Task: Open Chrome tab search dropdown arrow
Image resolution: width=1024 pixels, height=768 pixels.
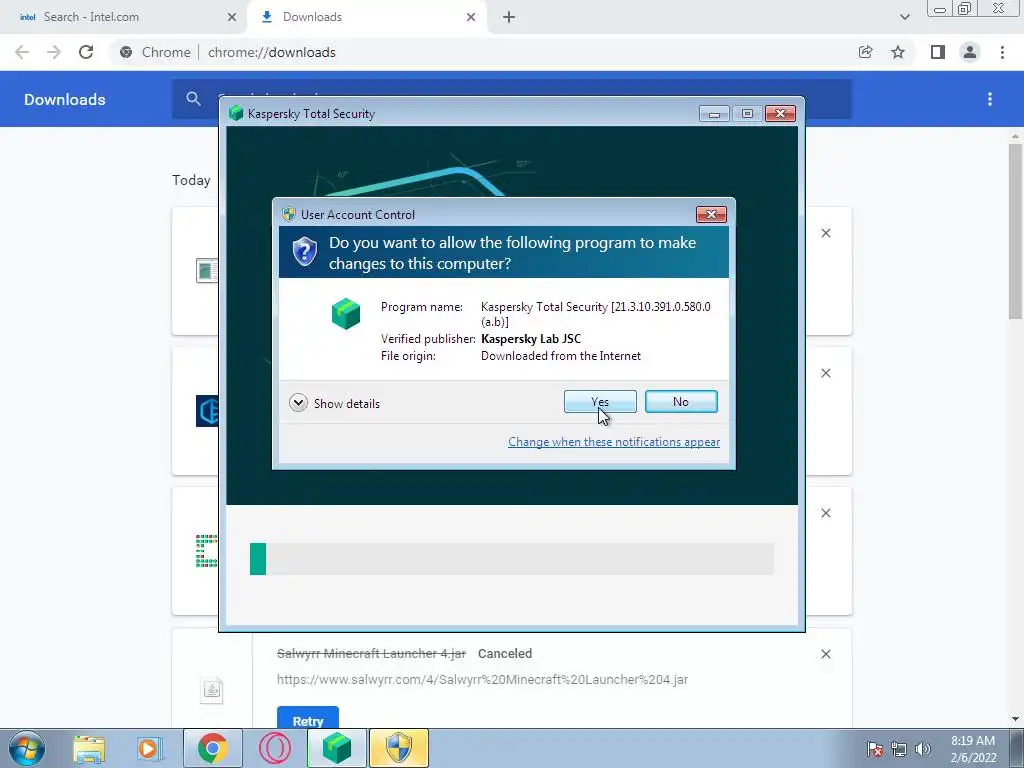Action: (904, 17)
